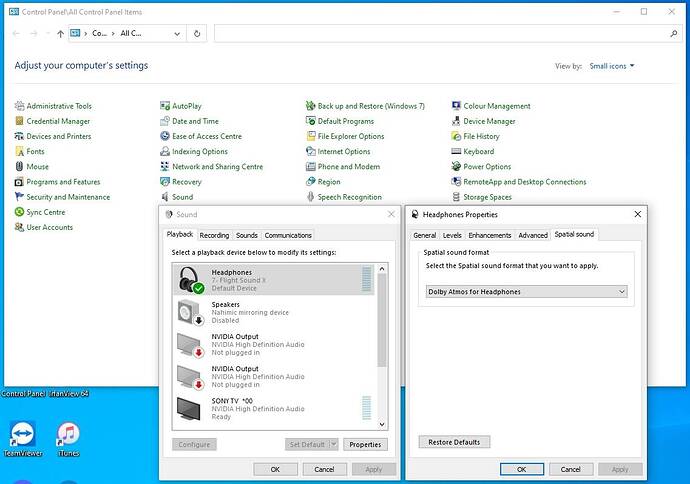Click the Control Panel search box

447,33
